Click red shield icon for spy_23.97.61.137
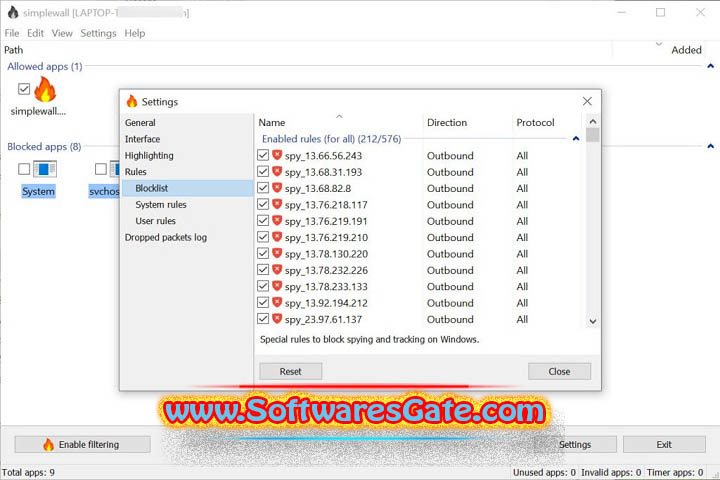This screenshot has height=480, width=720. click(x=277, y=319)
